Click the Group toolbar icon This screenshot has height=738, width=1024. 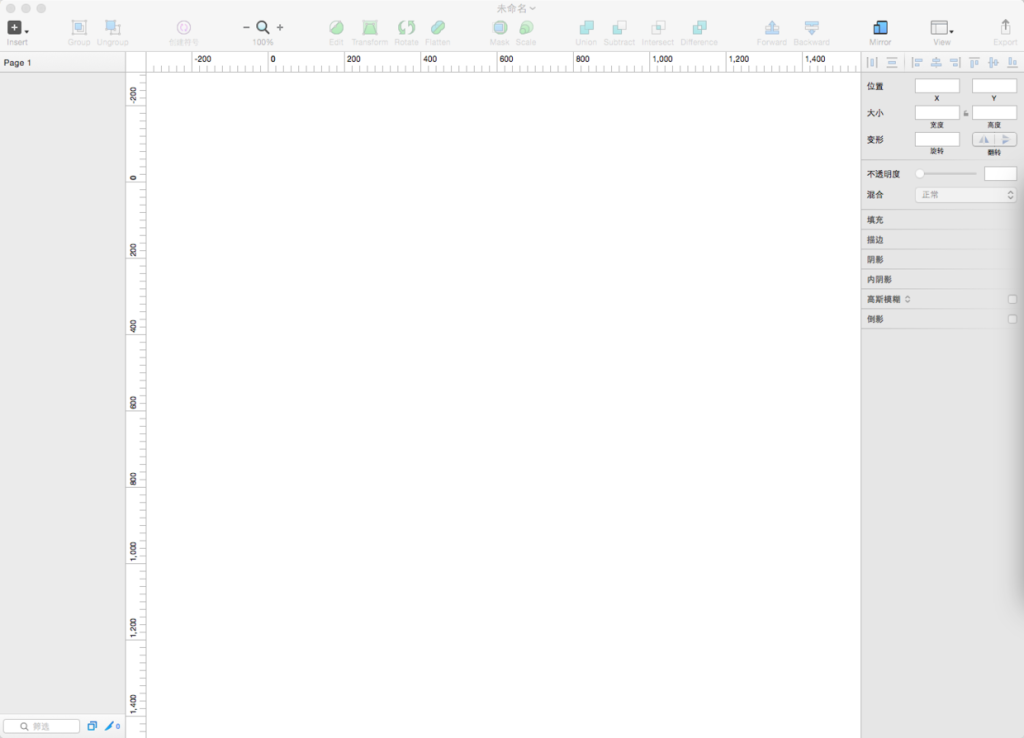tap(79, 27)
